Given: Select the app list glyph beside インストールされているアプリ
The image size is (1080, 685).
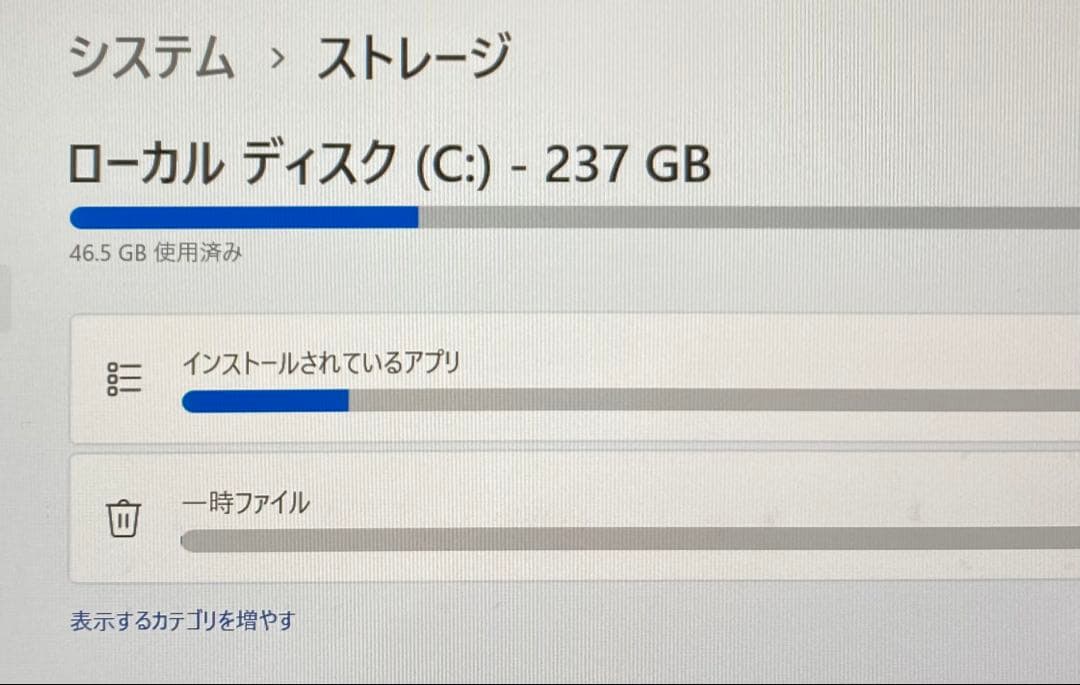Looking at the screenshot, I should pyautogui.click(x=122, y=379).
